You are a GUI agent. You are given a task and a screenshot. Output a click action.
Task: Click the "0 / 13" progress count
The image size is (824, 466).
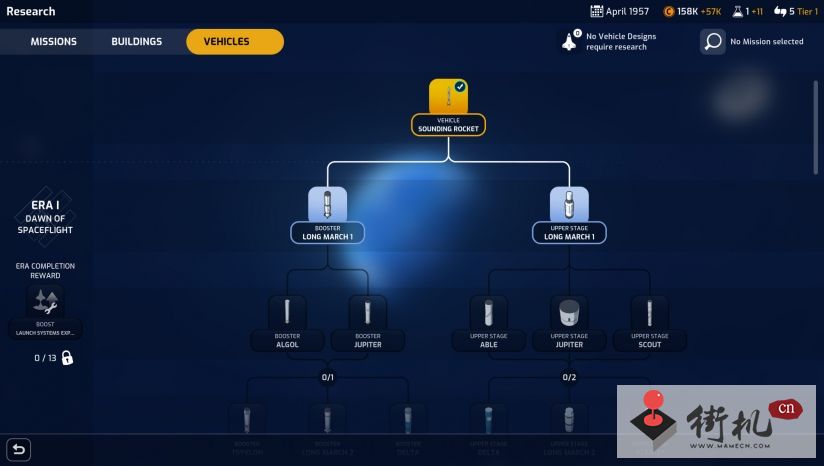point(45,358)
